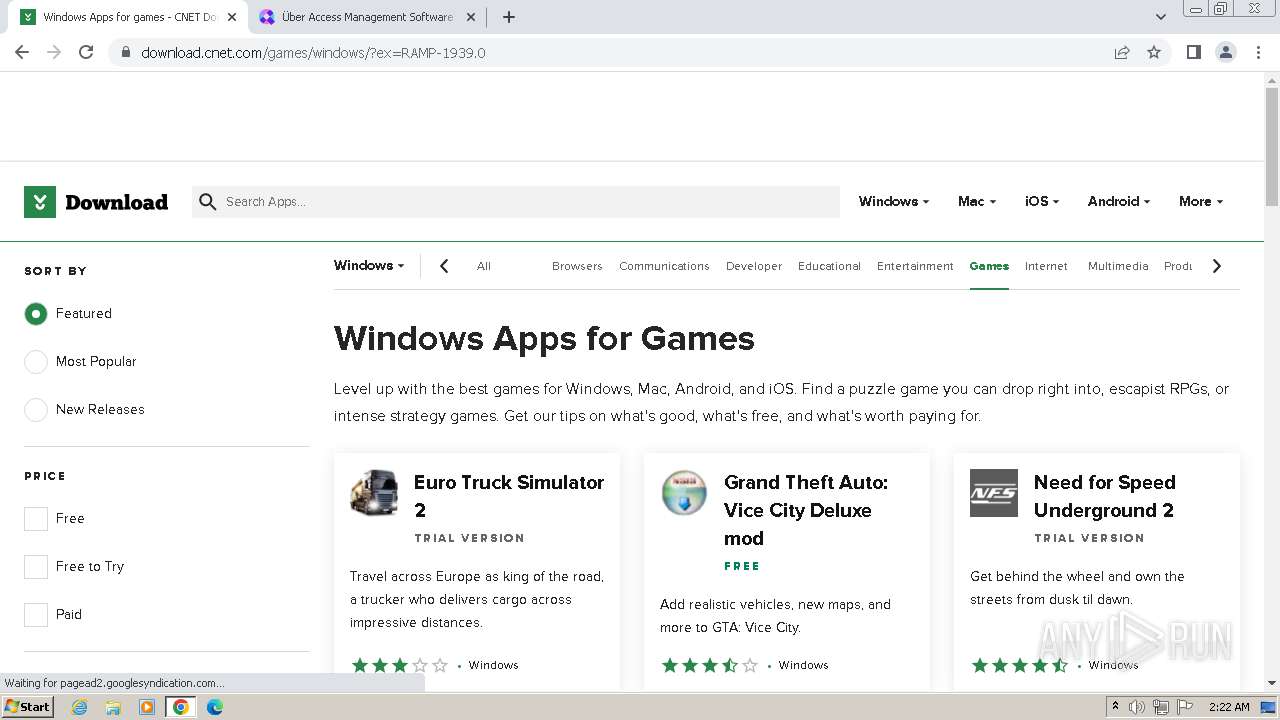Image resolution: width=1280 pixels, height=720 pixels.
Task: Expand the Android platform menu
Action: [x=1118, y=201]
